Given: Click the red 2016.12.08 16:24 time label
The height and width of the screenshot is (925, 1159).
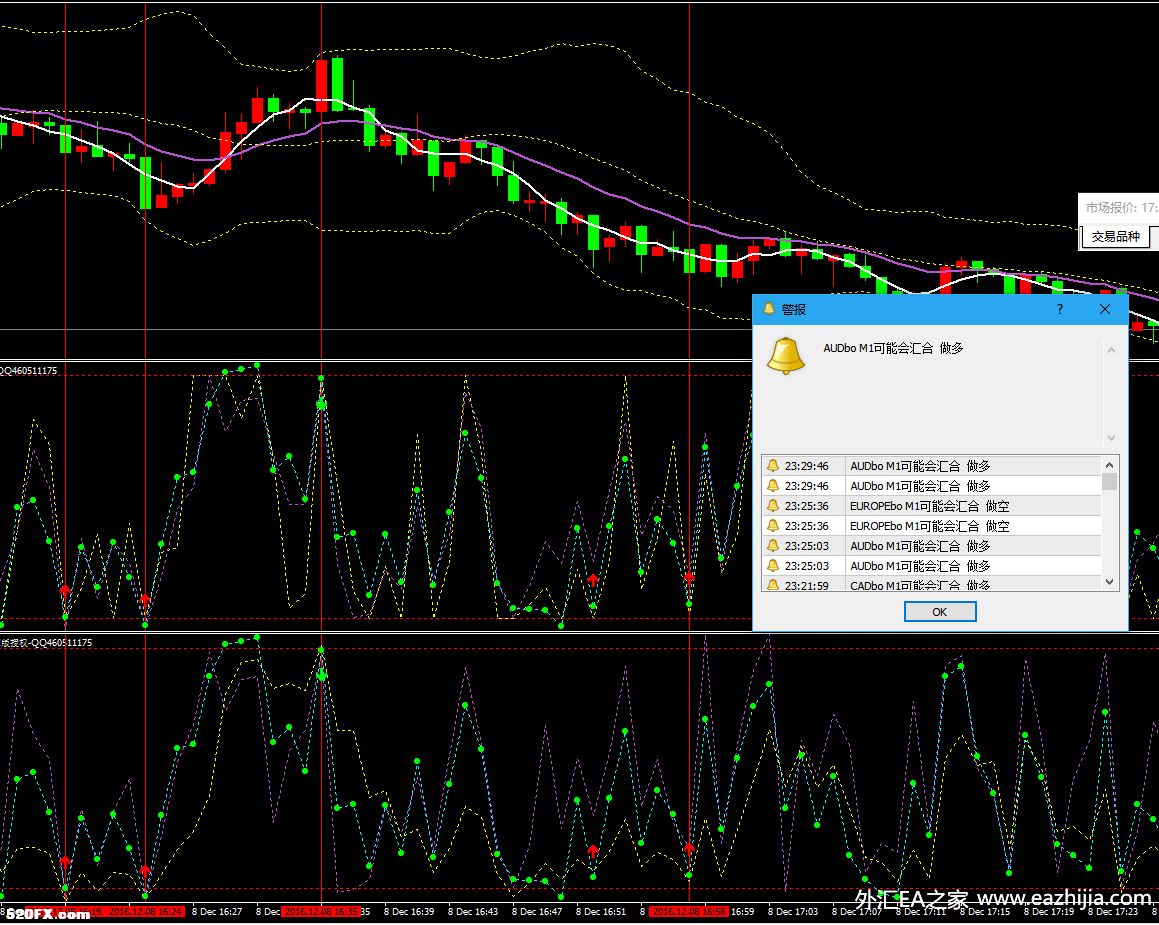Looking at the screenshot, I should tap(146, 912).
